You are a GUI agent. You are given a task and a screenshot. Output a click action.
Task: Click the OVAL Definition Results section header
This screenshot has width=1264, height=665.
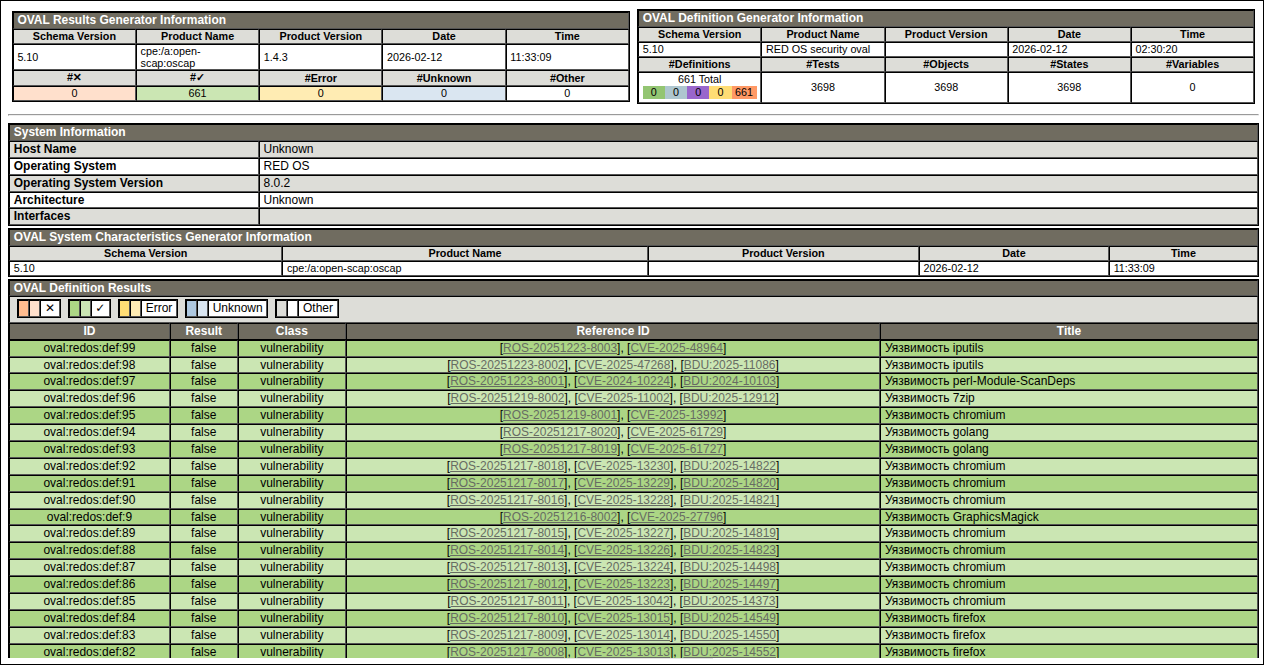pos(82,288)
